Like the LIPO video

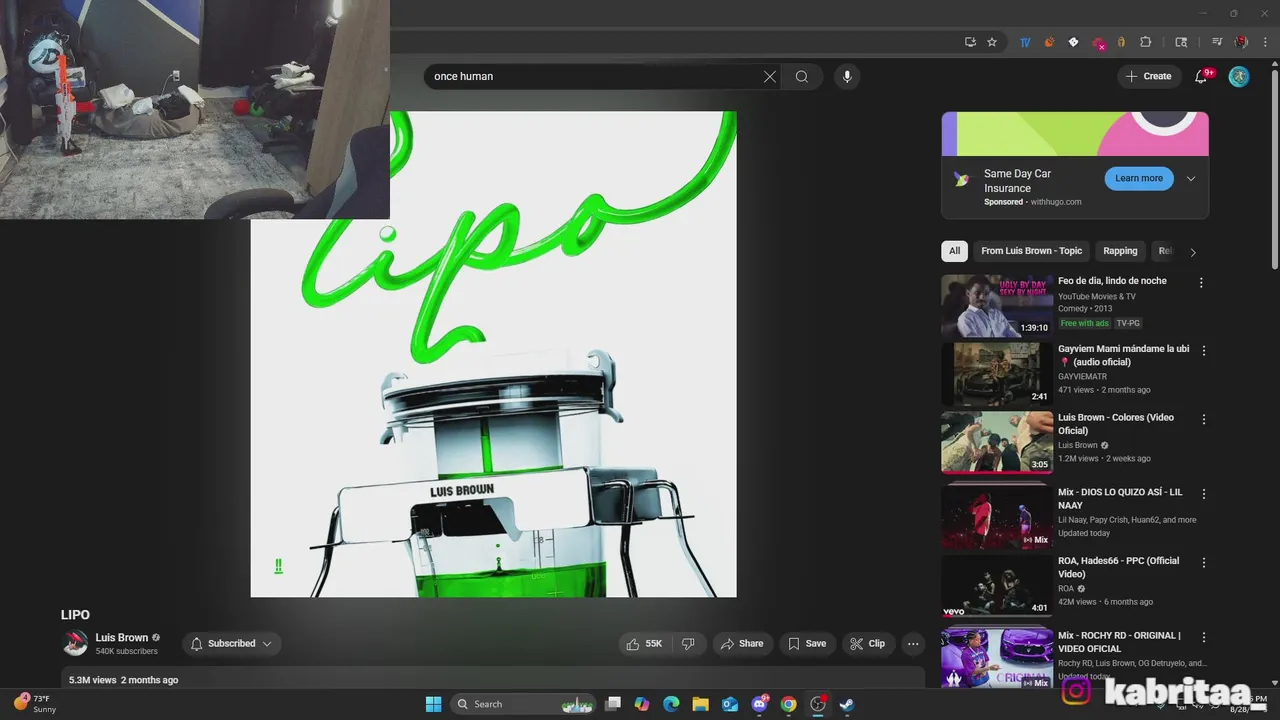645,644
